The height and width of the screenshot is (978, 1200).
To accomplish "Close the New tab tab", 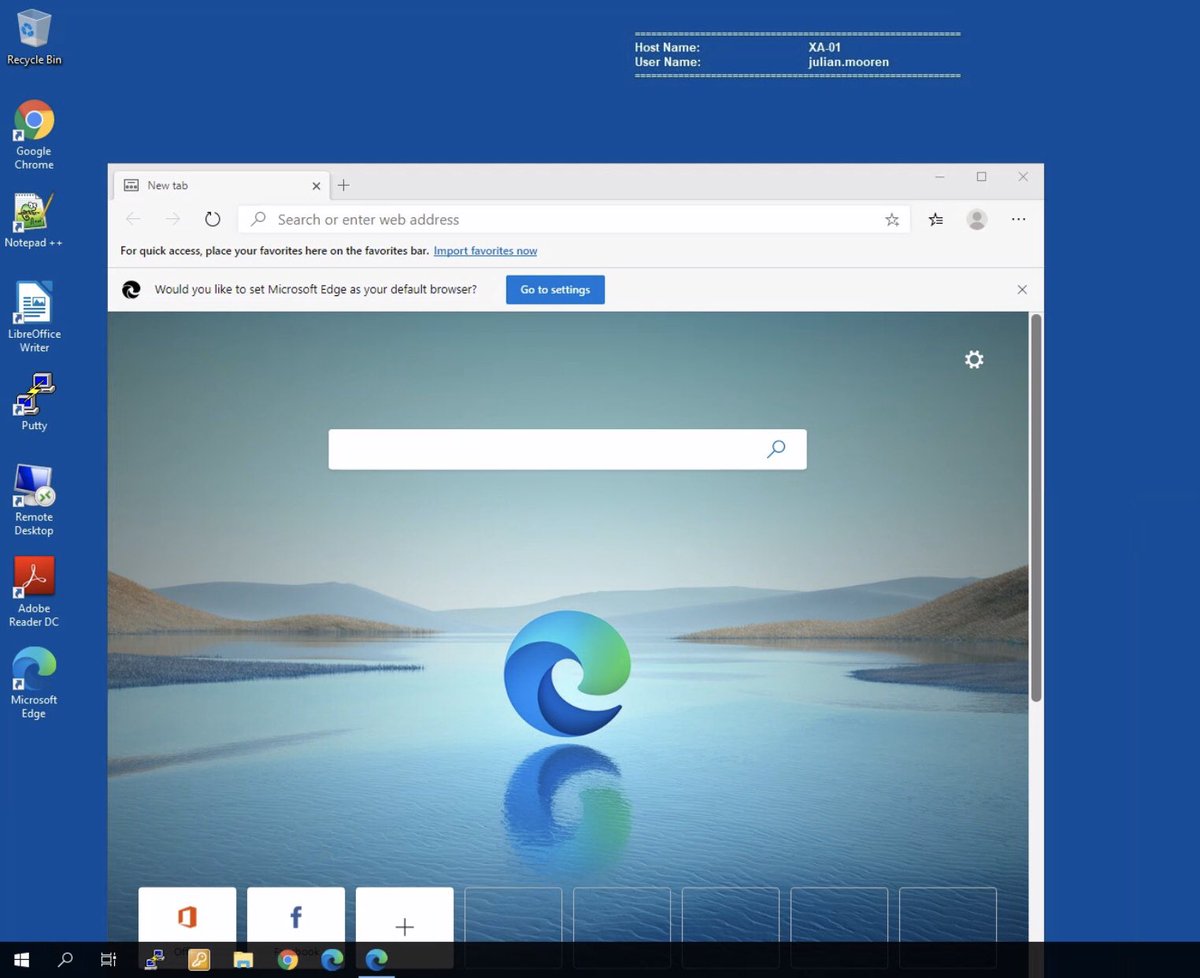I will 316,185.
